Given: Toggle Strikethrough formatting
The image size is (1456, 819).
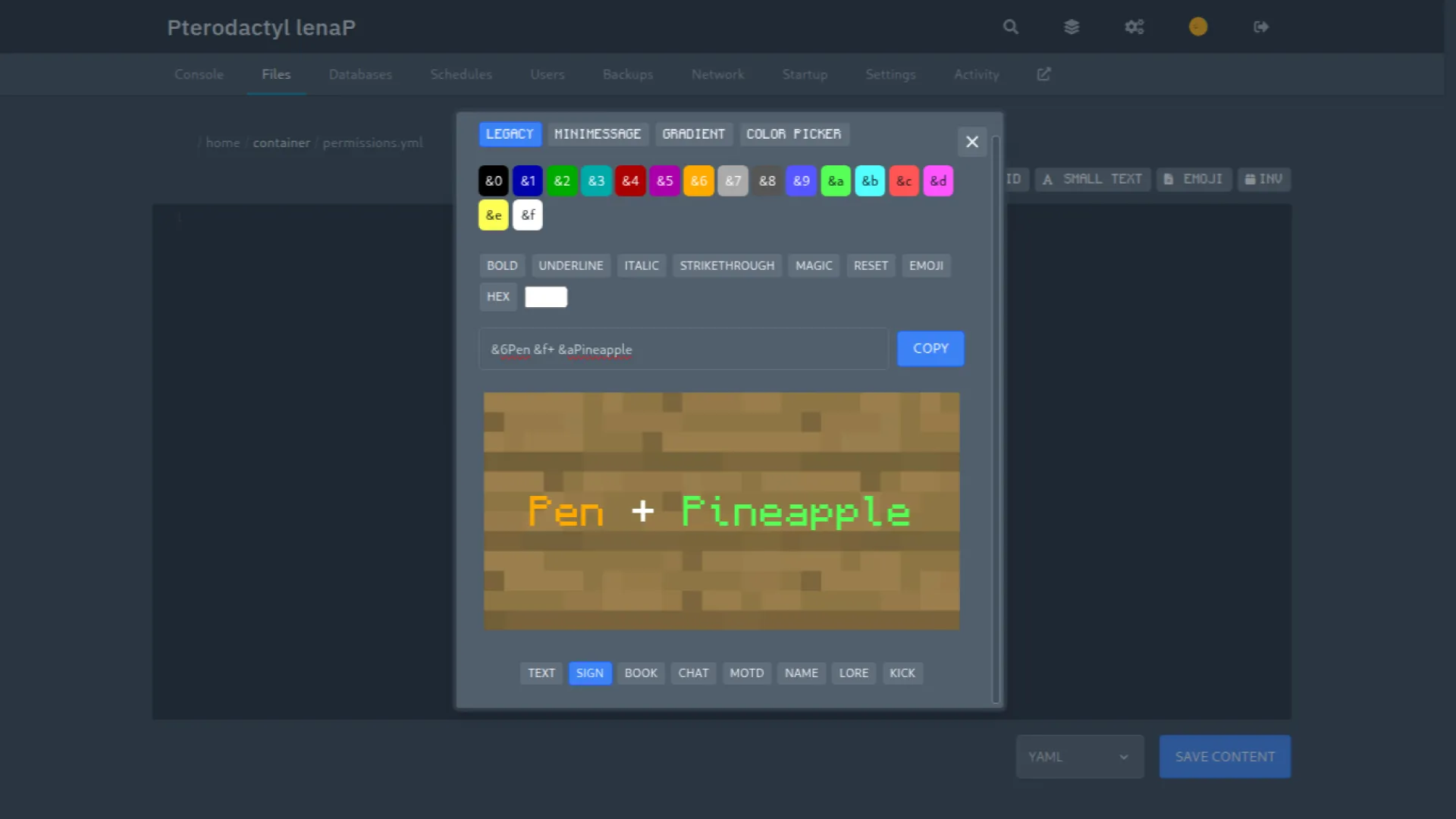Looking at the screenshot, I should (x=726, y=265).
